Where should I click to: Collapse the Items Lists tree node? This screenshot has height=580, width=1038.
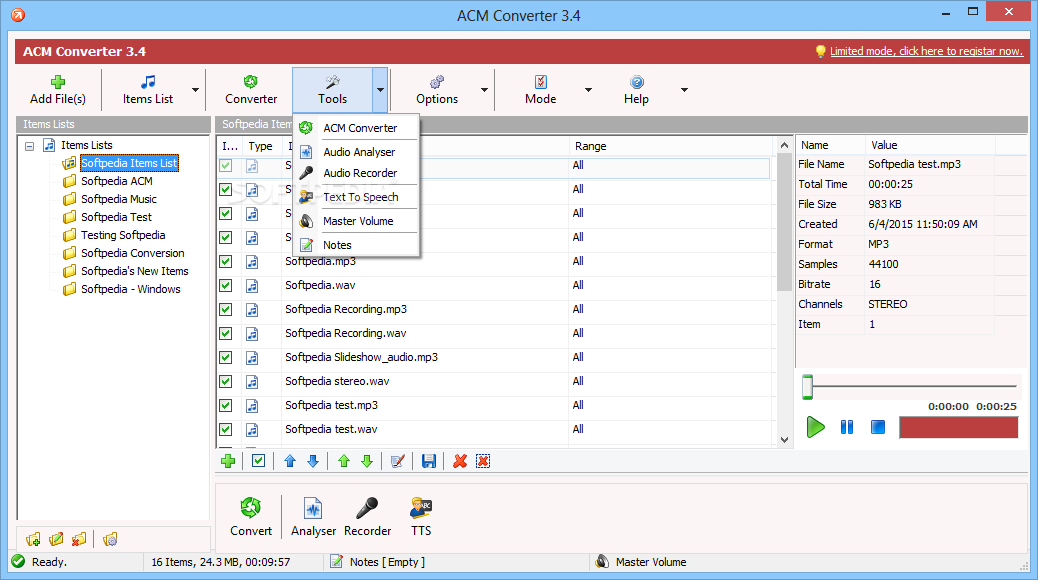pos(30,146)
